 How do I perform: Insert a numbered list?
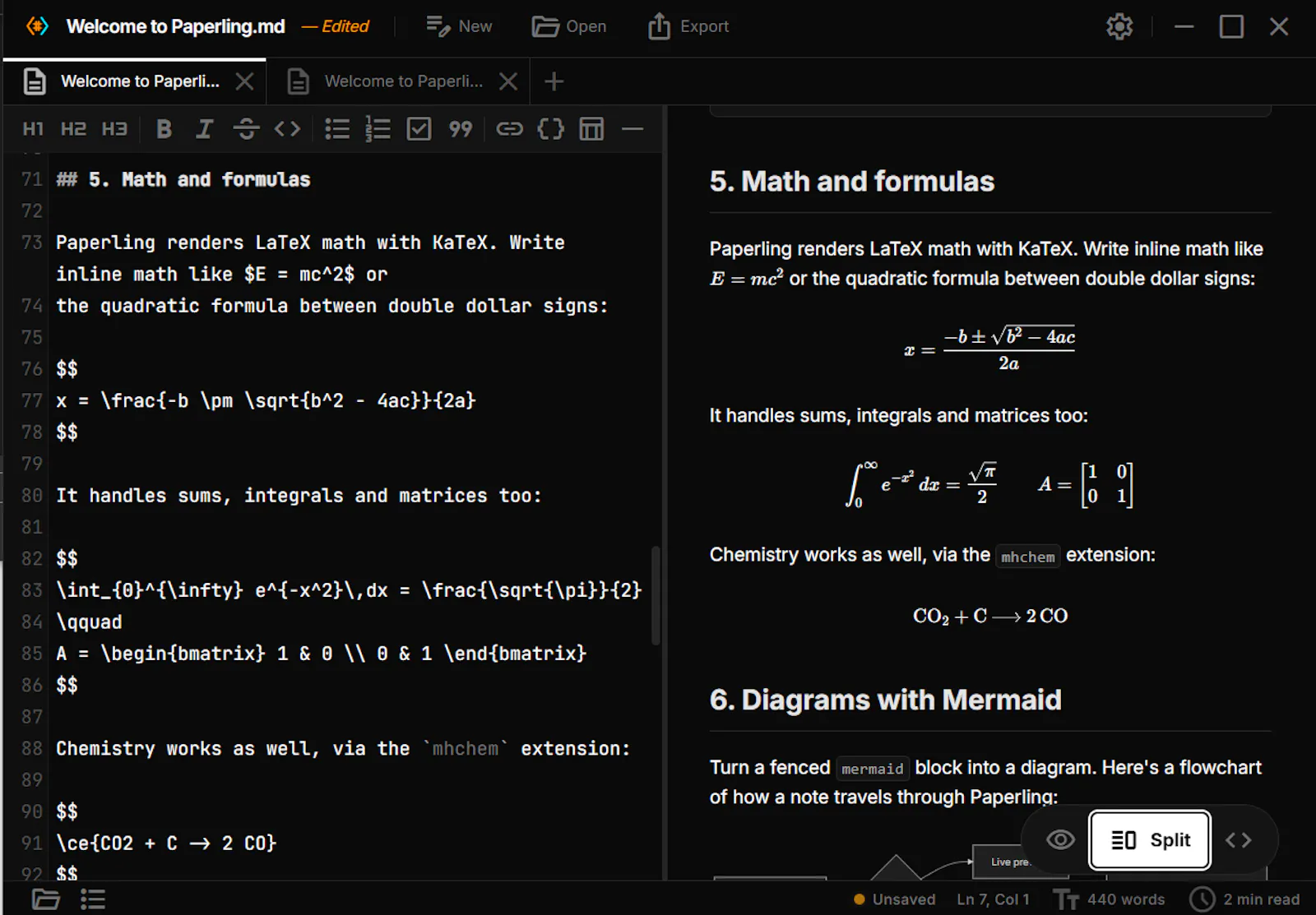pos(378,129)
